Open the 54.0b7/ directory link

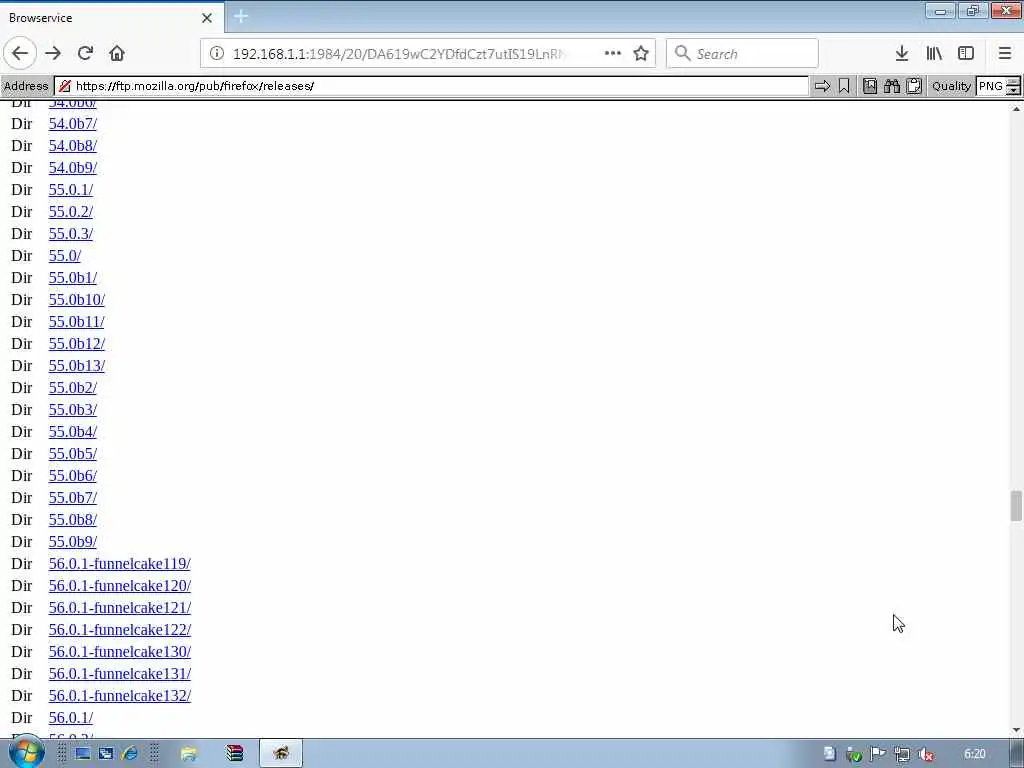72,123
